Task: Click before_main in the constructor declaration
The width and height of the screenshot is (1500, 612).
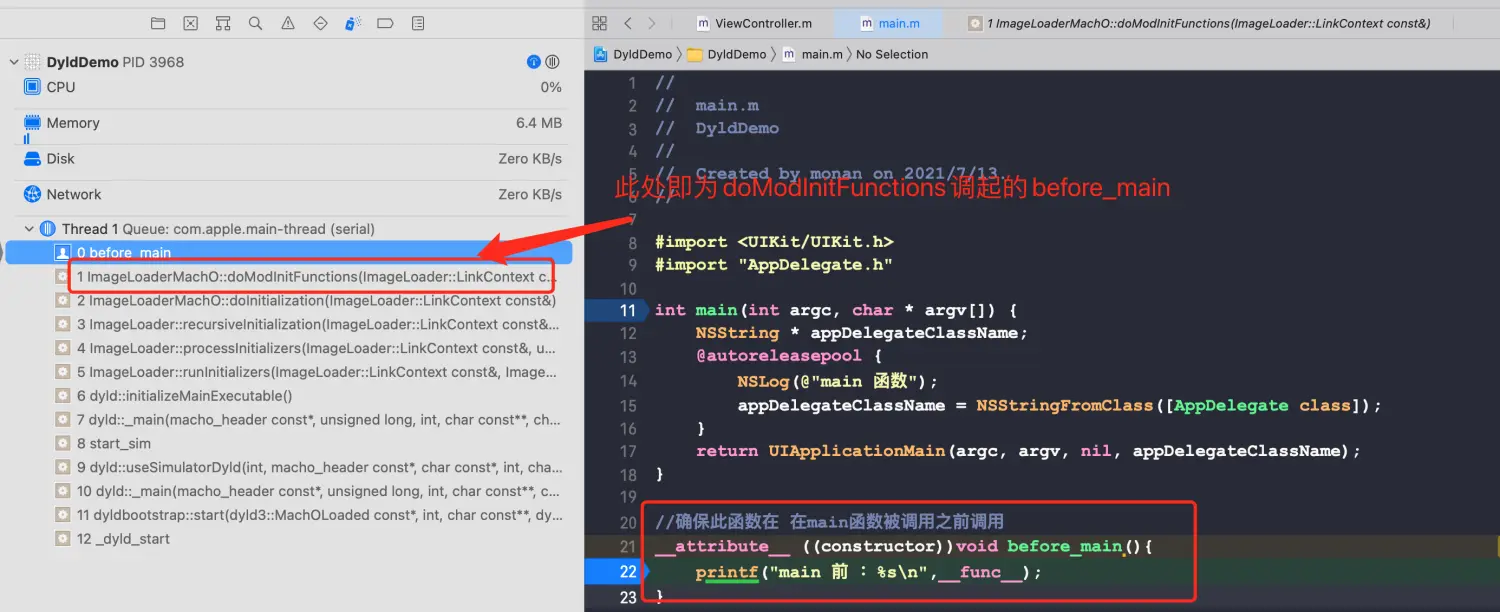Action: coord(1066,547)
